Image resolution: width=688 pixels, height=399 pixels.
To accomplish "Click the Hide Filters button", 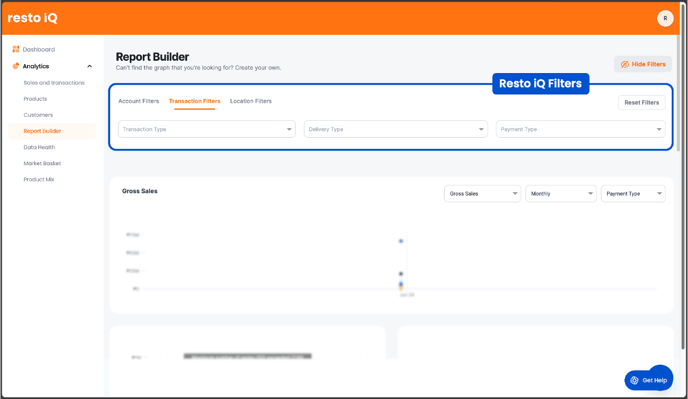I will (643, 64).
